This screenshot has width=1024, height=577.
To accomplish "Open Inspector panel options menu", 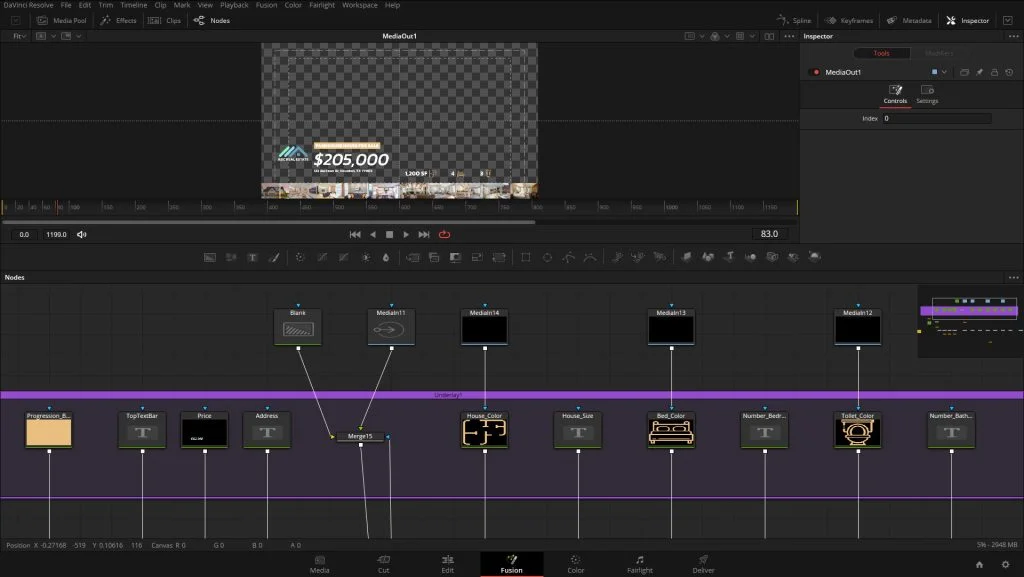I will coord(1014,37).
